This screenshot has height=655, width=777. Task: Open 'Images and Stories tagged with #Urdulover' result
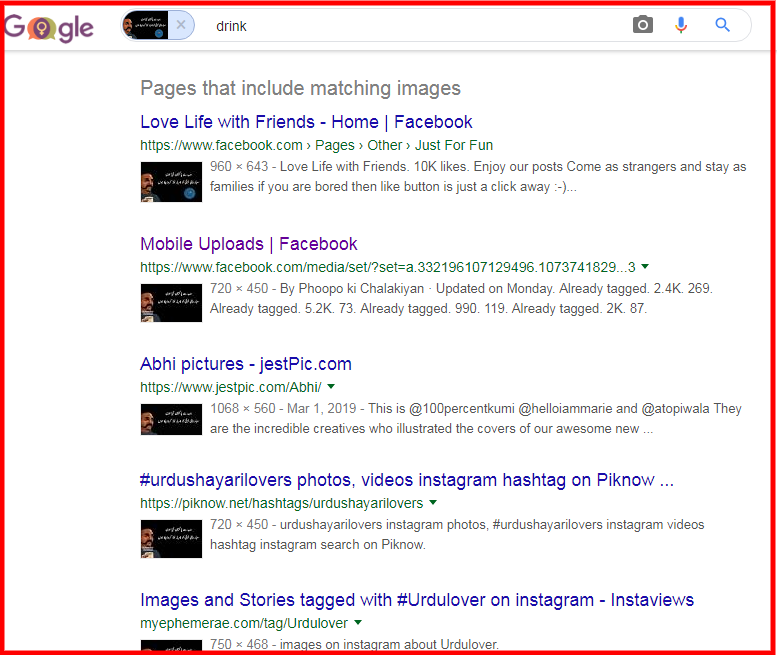click(x=417, y=600)
